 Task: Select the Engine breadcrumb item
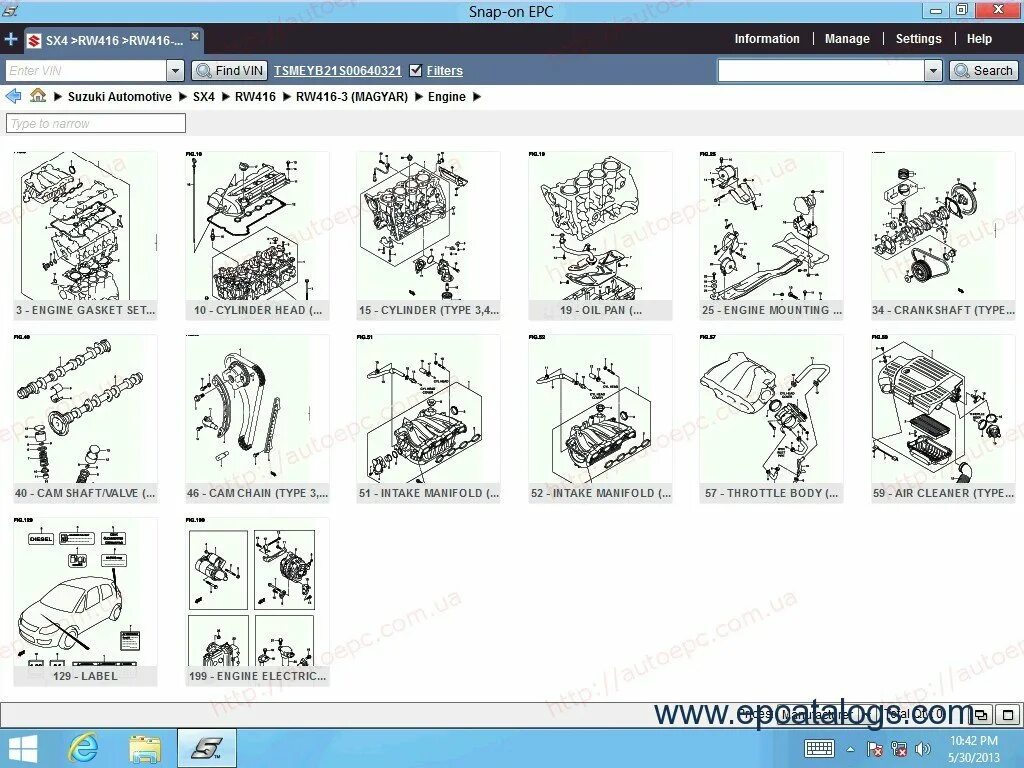click(447, 97)
